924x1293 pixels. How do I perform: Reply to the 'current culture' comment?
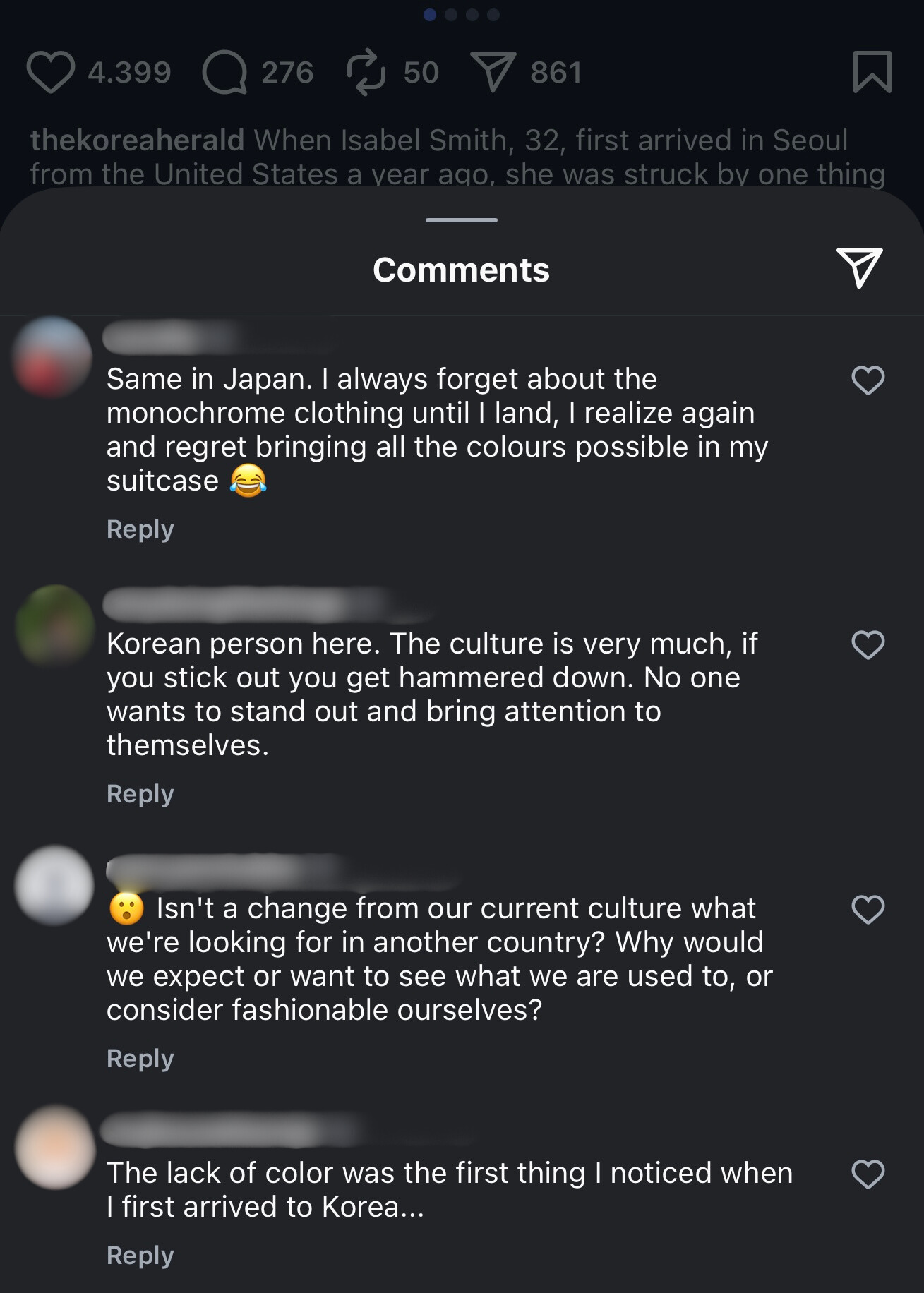click(140, 1059)
